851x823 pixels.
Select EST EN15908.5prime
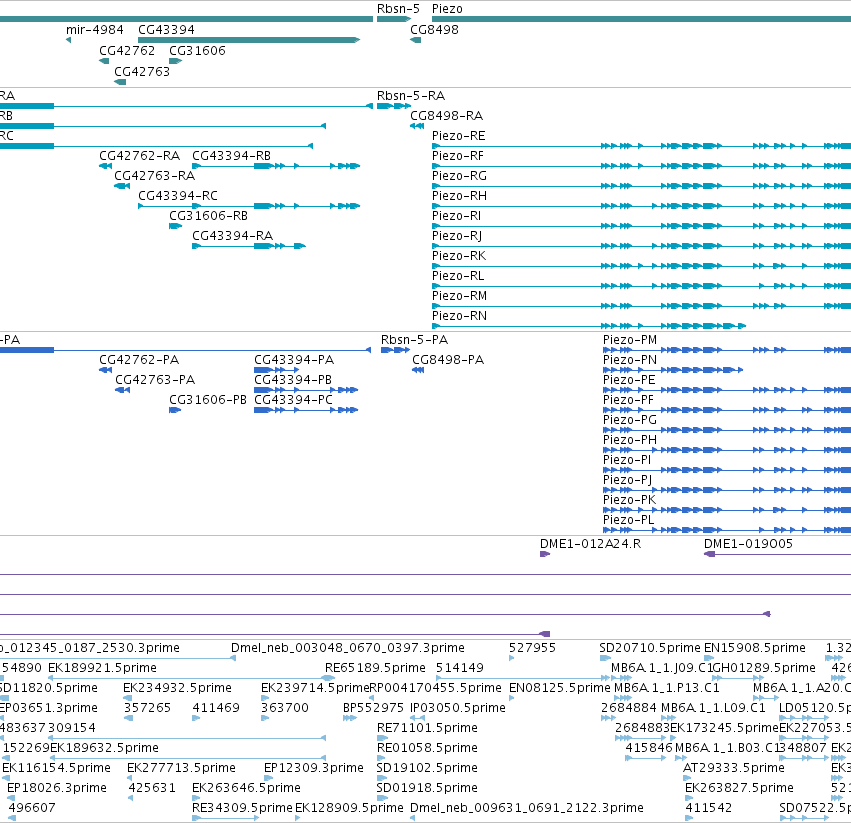point(755,648)
